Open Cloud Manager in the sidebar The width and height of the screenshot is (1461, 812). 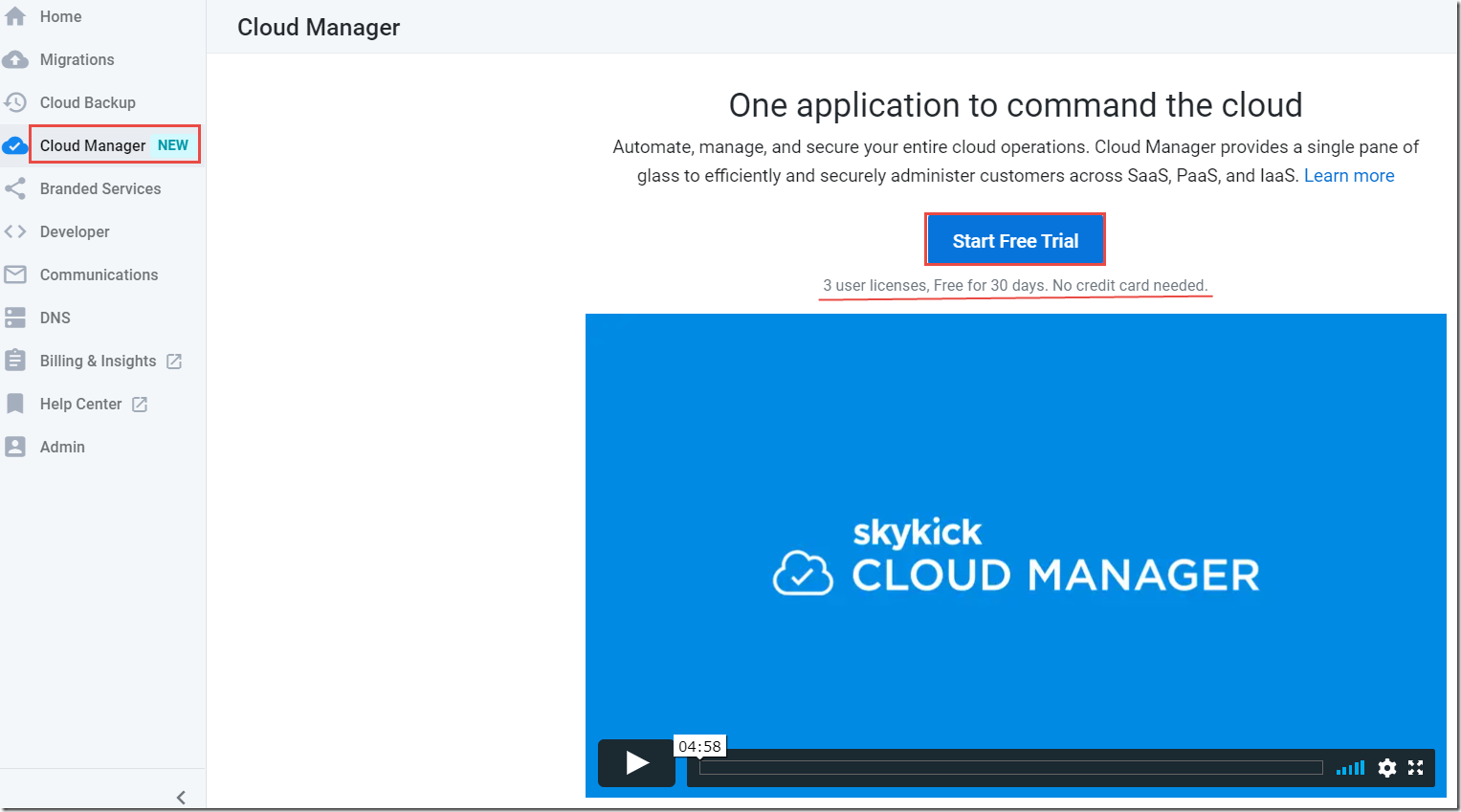tap(93, 145)
